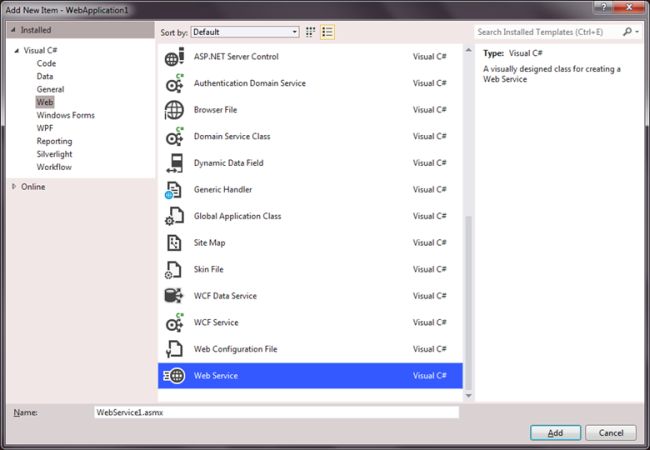Screen dimensions: 650x450
Task: Select the WCF Service template name
Action: [x=216, y=322]
